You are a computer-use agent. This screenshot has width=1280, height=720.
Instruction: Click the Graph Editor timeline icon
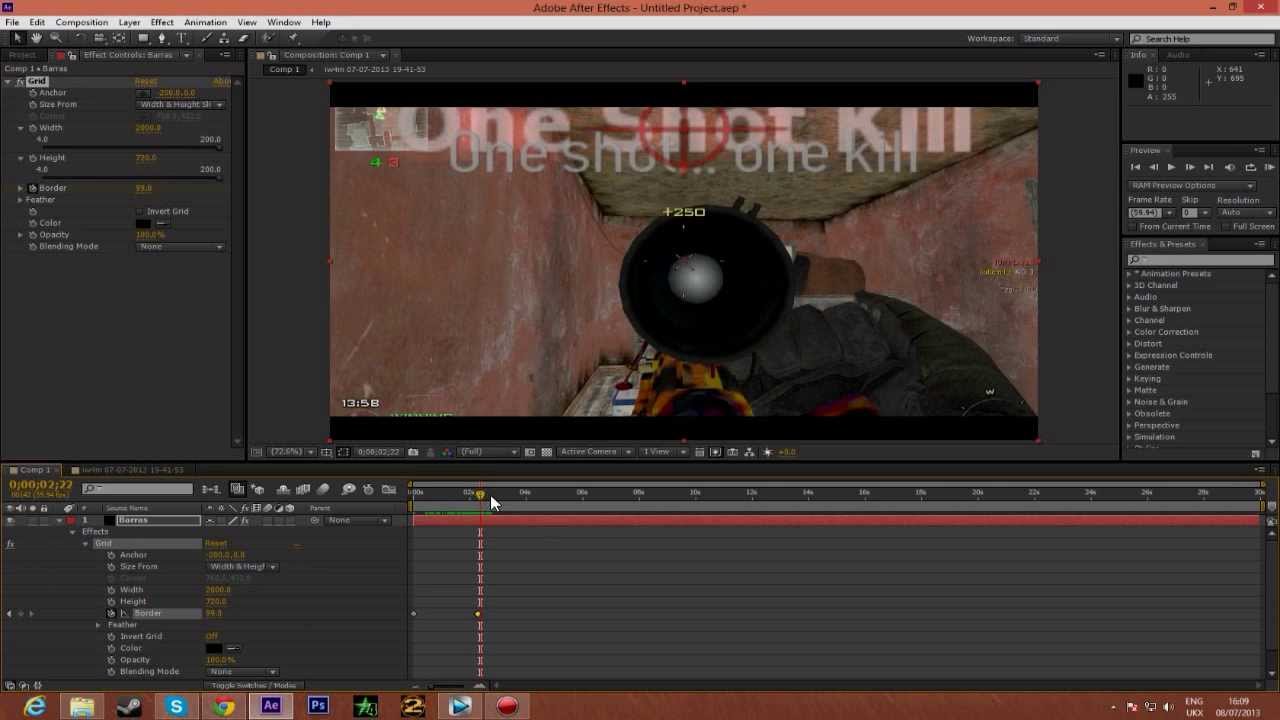coord(389,489)
